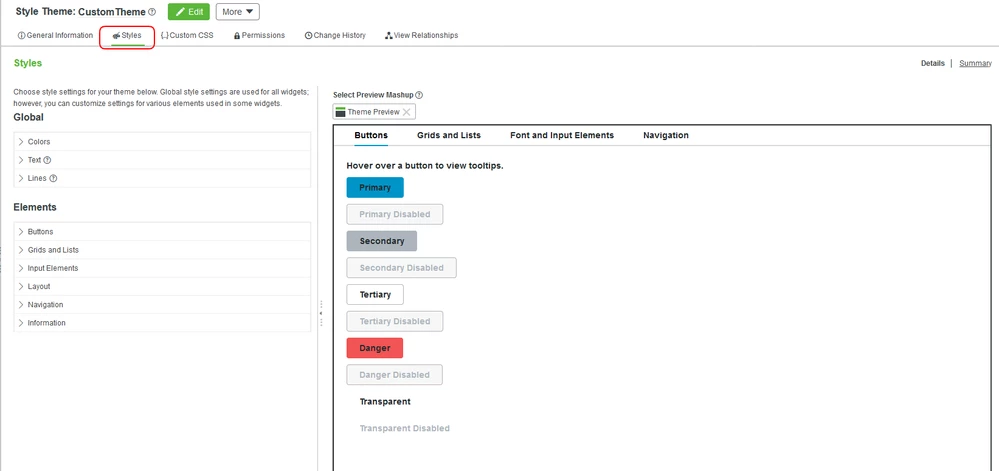The width and height of the screenshot is (999, 471).
Task: Click the green Styles heading
Action: pos(28,63)
